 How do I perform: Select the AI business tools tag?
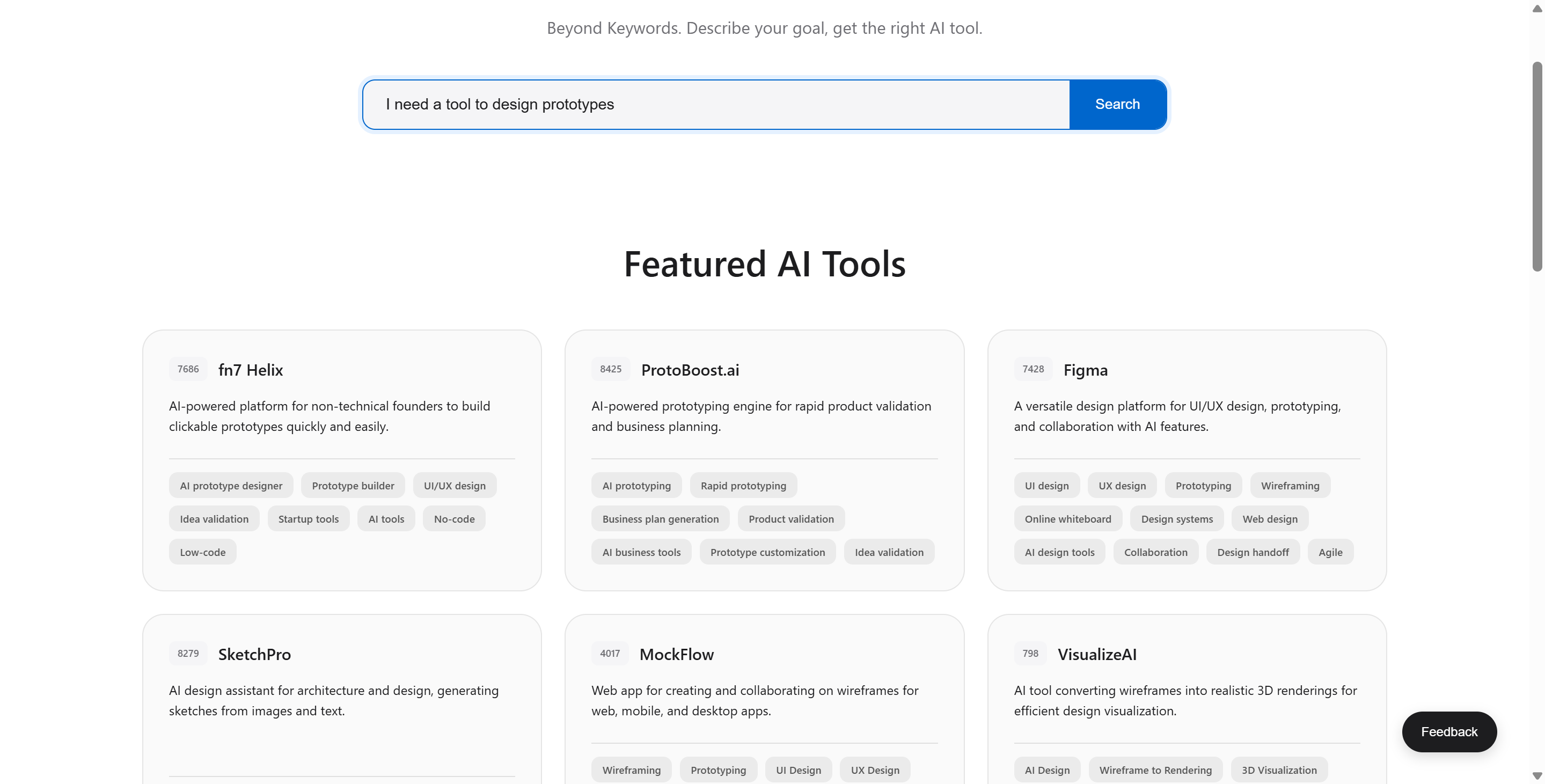(x=641, y=552)
